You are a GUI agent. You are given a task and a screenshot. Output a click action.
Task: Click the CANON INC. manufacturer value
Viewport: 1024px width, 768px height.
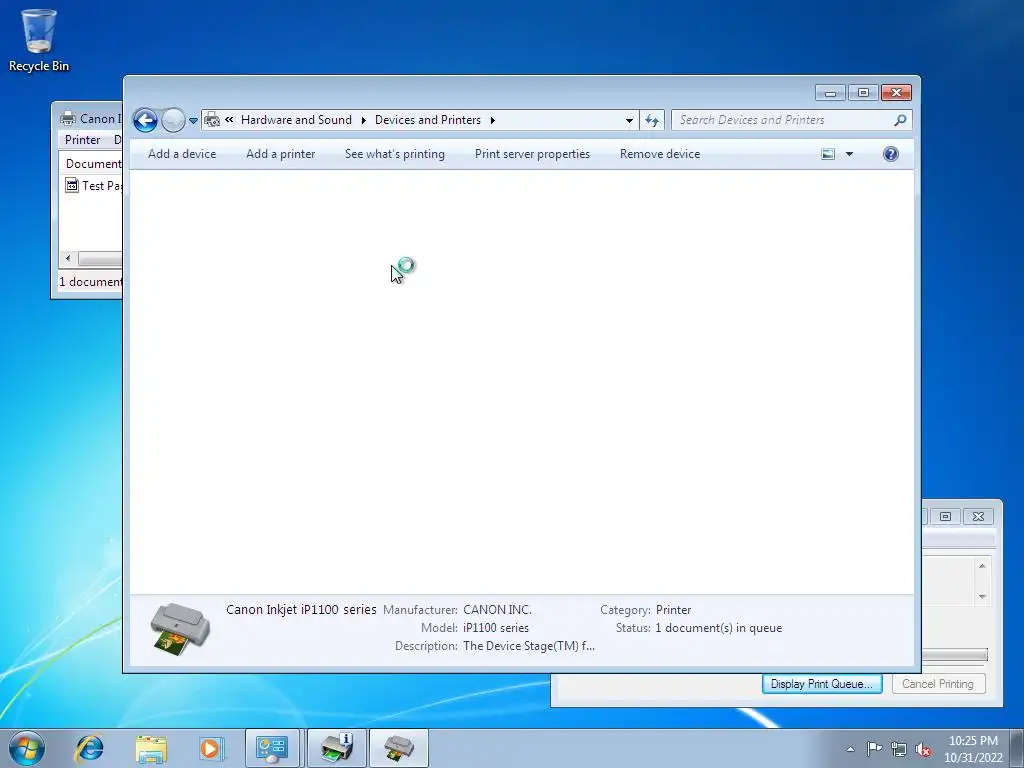tap(498, 610)
